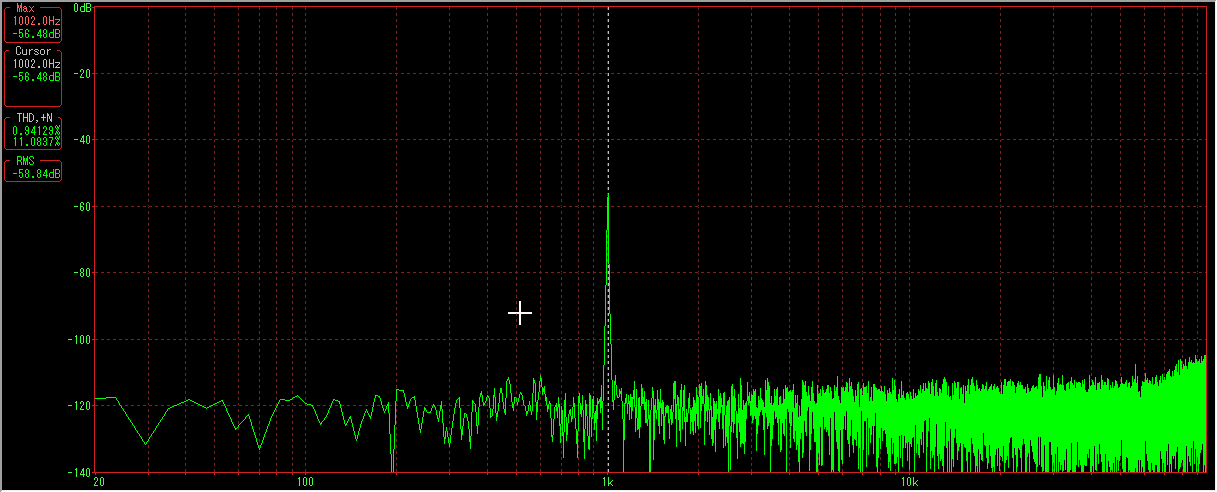Viewport: 1217px width, 492px height.
Task: Click the RMS reading -58.84dB
Action: point(37,174)
